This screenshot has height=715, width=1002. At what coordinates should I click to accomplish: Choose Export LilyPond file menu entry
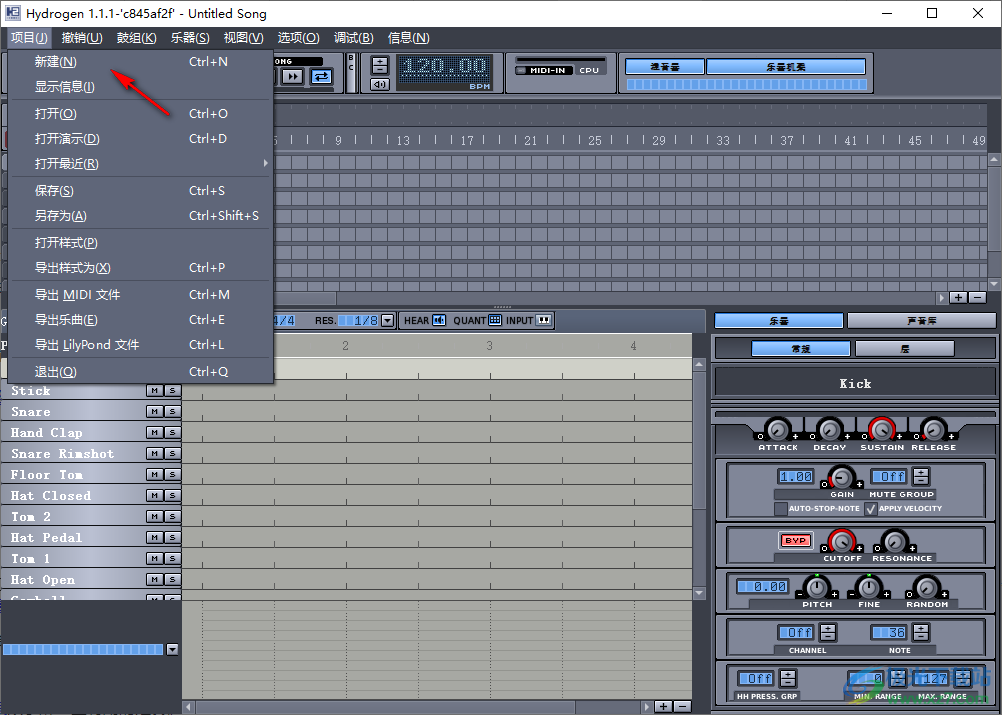point(141,344)
